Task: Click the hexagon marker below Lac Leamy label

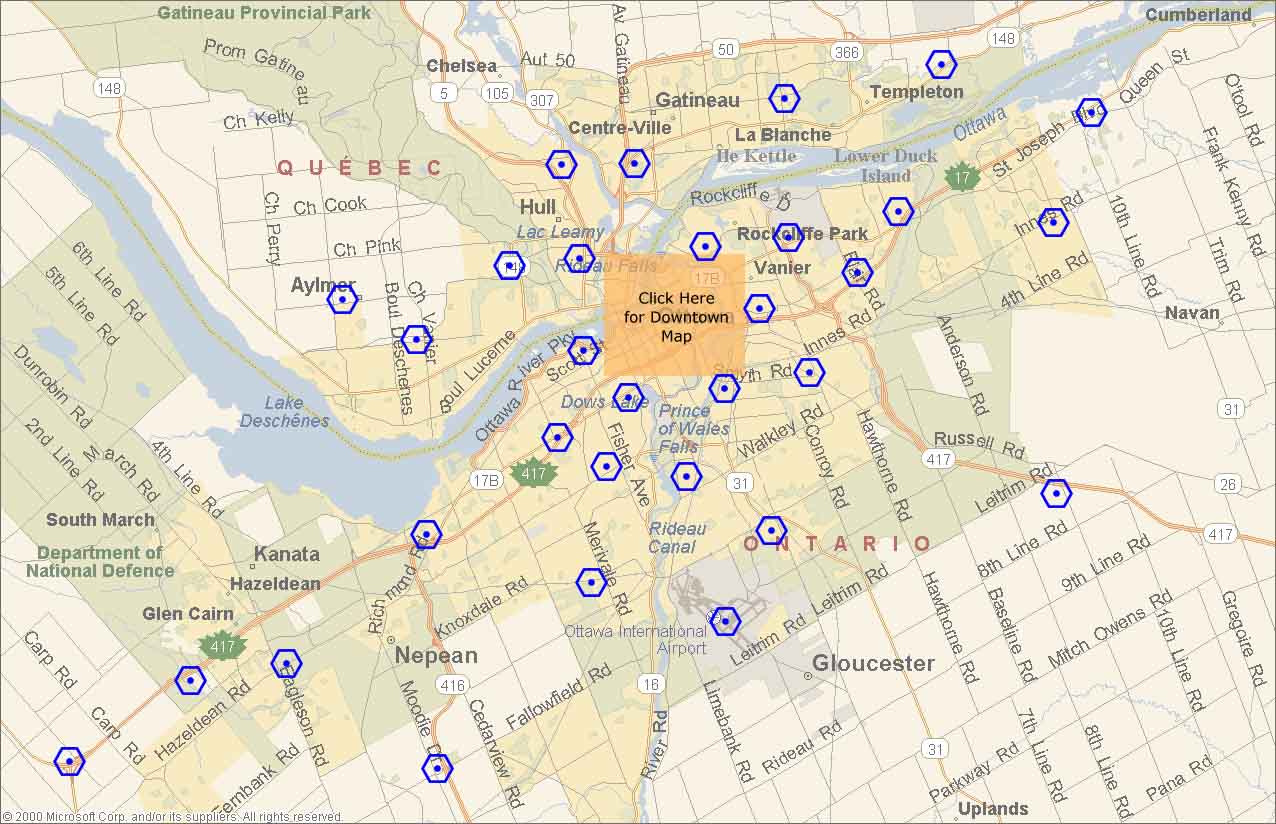Action: (x=579, y=259)
